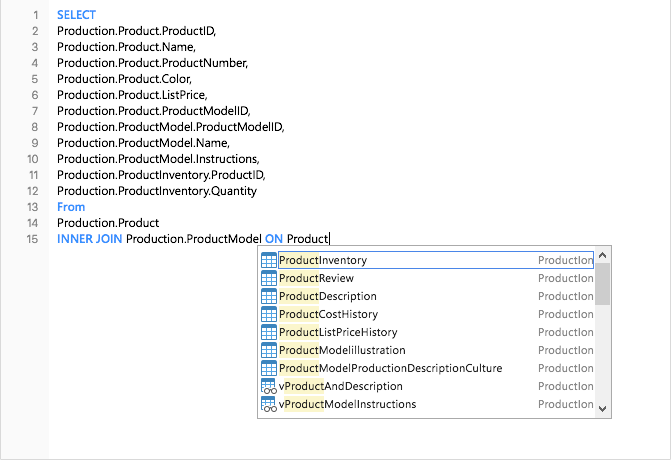The image size is (671, 460).
Task: Click the SELECT keyword on line 1
Action: (77, 15)
